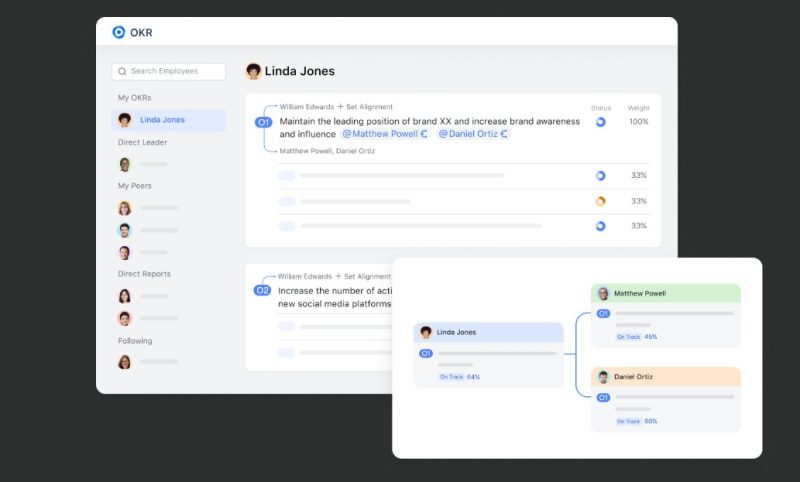Screen dimensions: 800x482
Task: Click the Direct Reports section label
Action: point(144,274)
